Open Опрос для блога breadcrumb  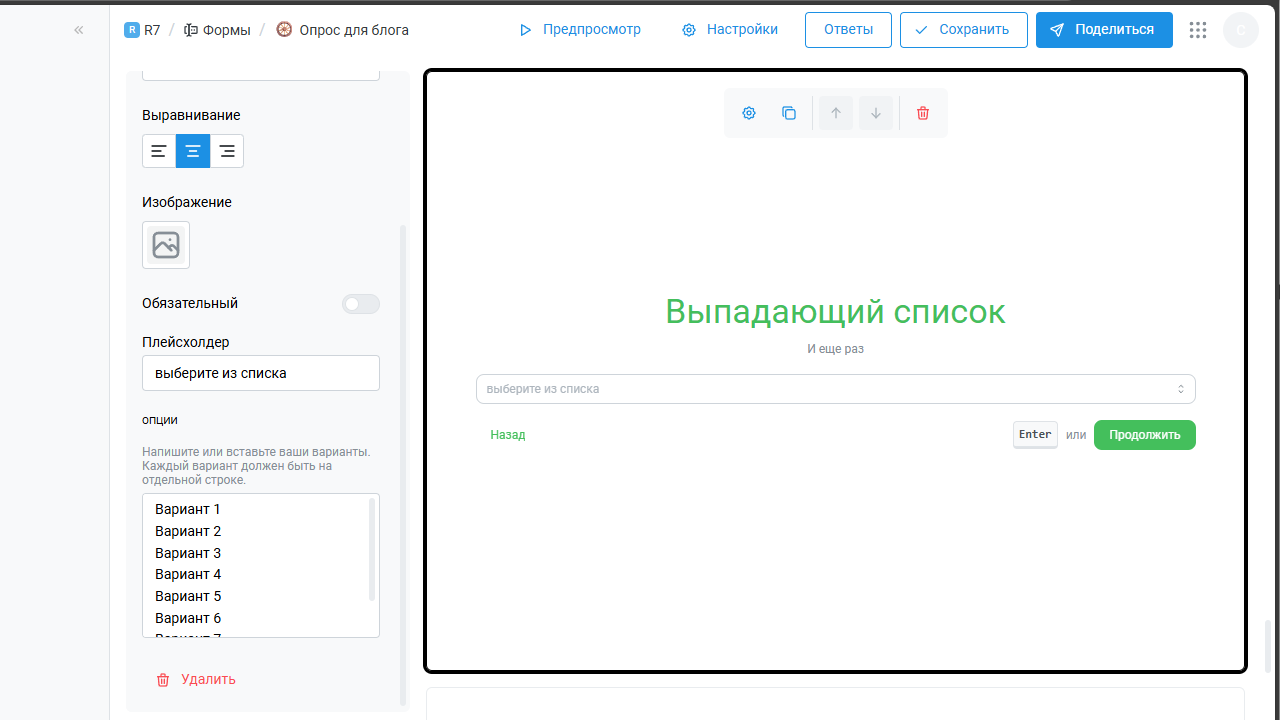[x=342, y=30]
